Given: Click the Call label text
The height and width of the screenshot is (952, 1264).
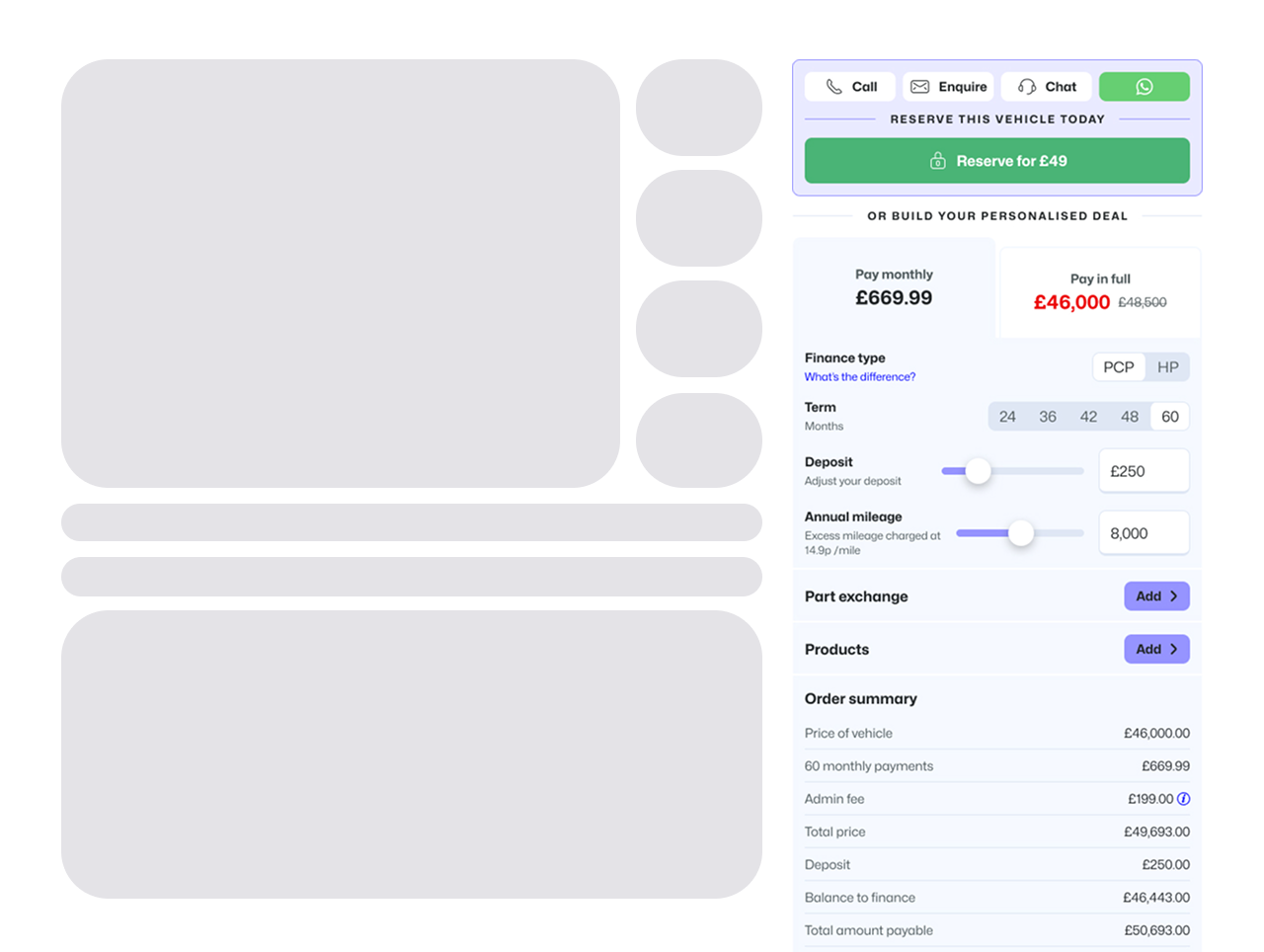Looking at the screenshot, I should [x=864, y=87].
